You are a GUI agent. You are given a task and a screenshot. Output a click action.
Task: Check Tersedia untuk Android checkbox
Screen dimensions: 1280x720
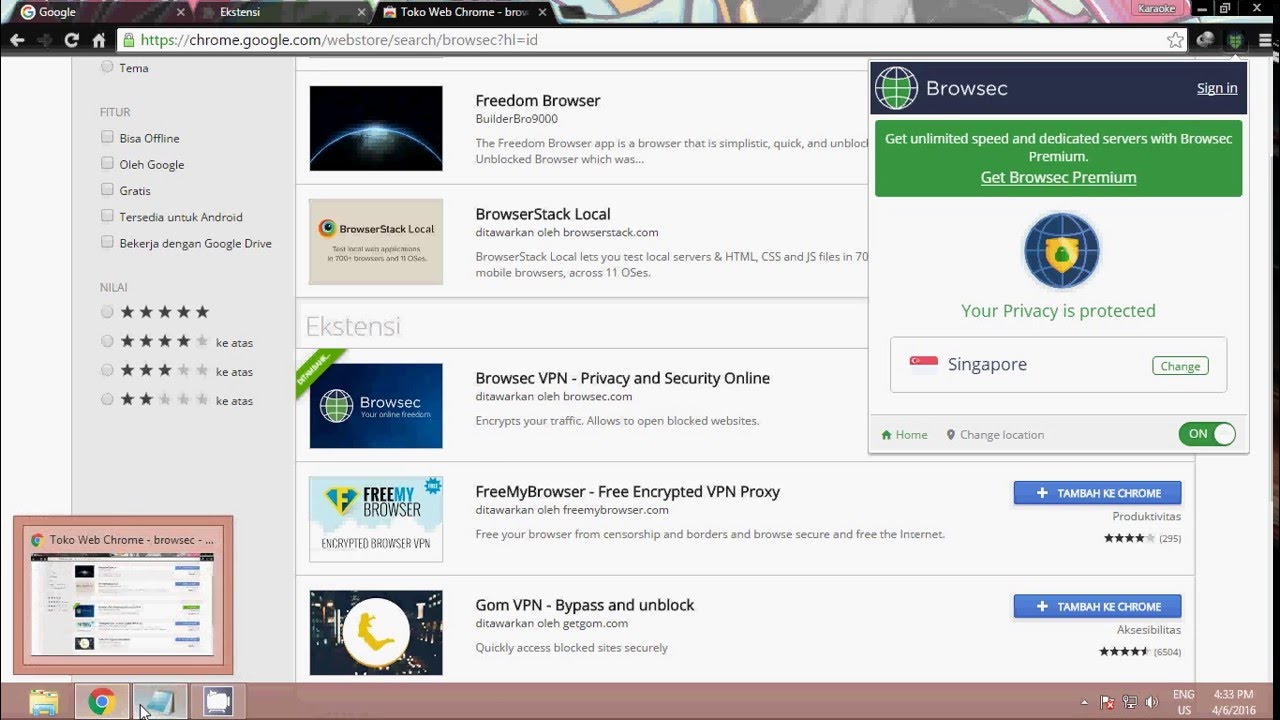(107, 215)
